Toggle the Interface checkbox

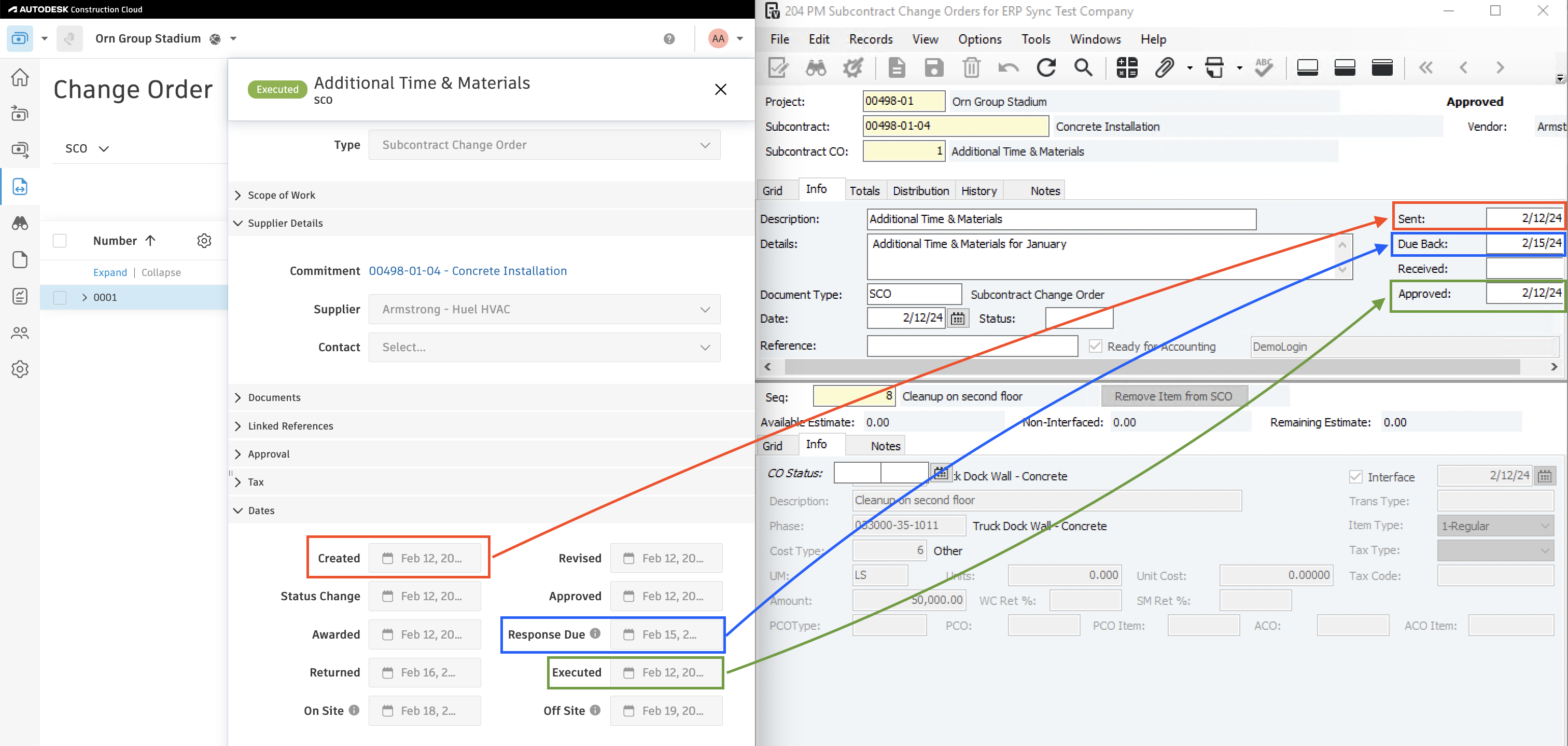1355,477
